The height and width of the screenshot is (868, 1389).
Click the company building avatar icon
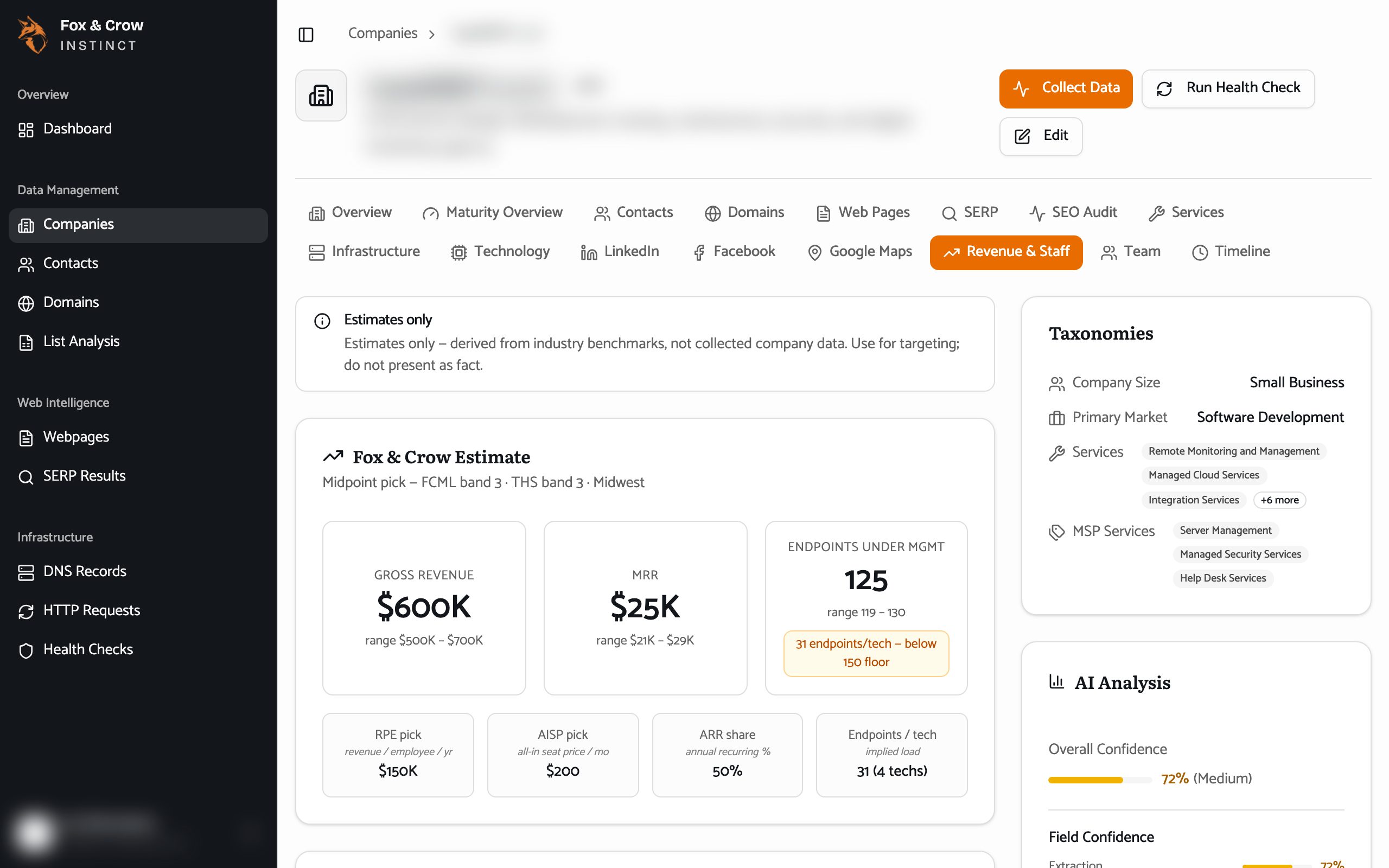coord(321,95)
